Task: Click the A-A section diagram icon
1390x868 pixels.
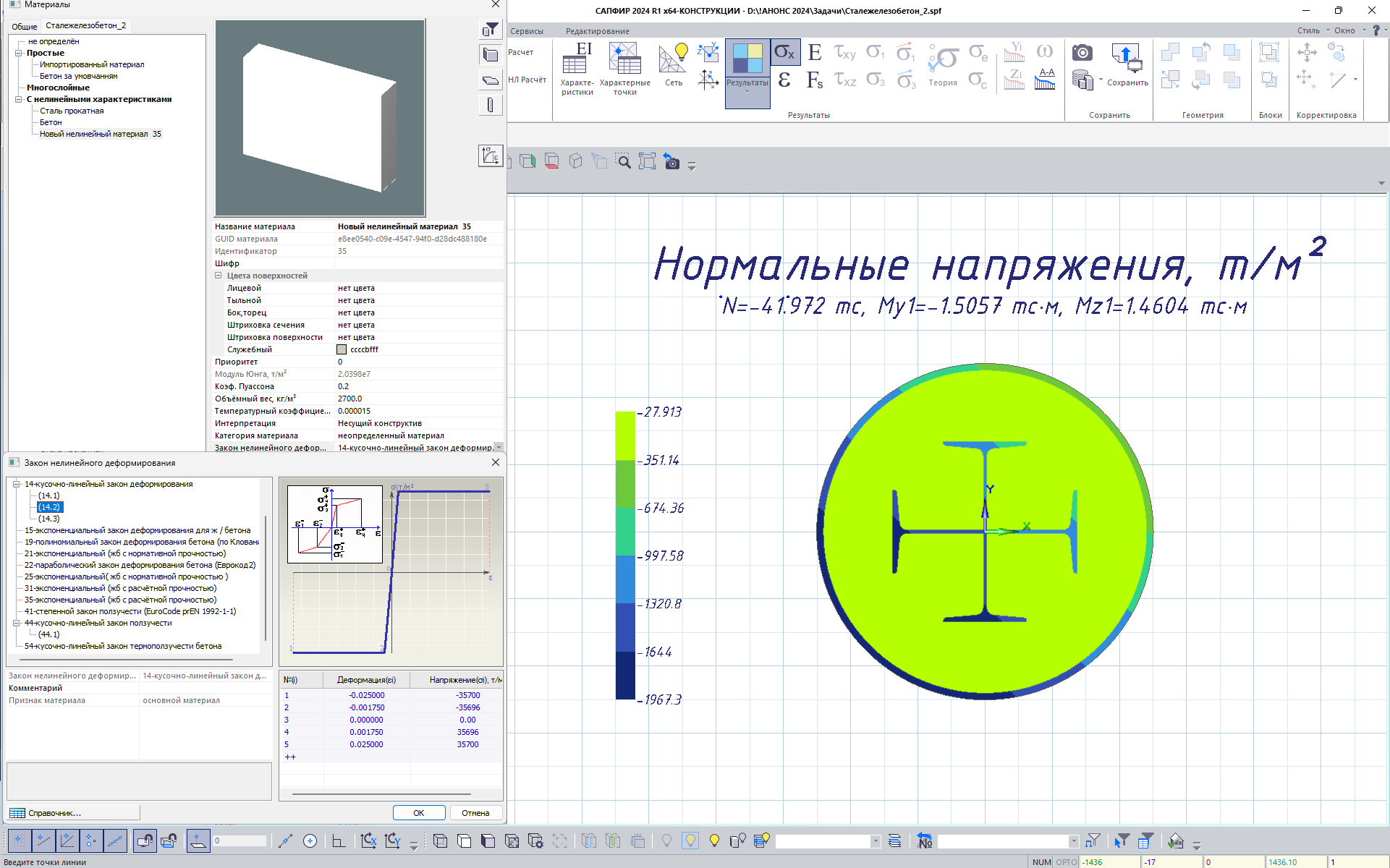Action: 1046,80
